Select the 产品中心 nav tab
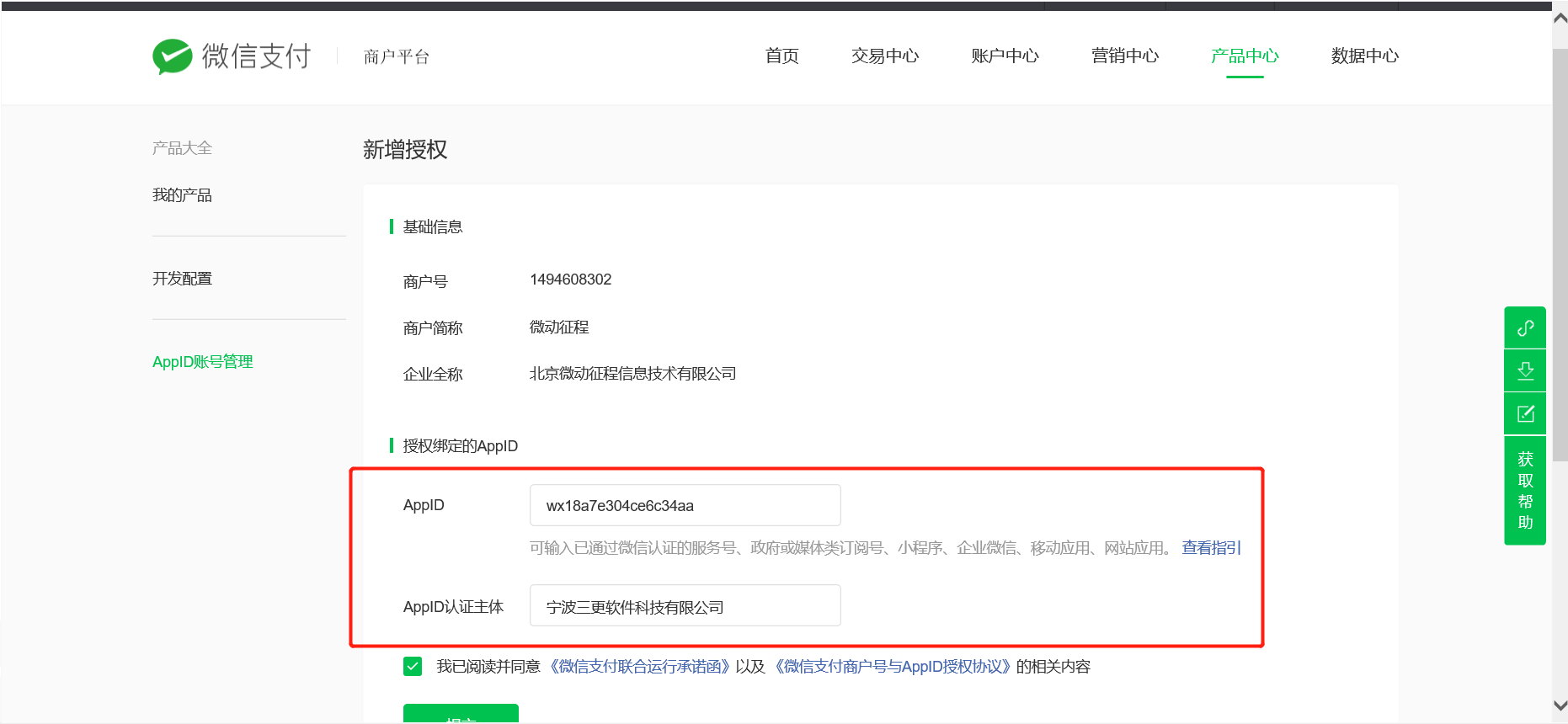Screen dimensions: 1568x724 coord(1245,56)
